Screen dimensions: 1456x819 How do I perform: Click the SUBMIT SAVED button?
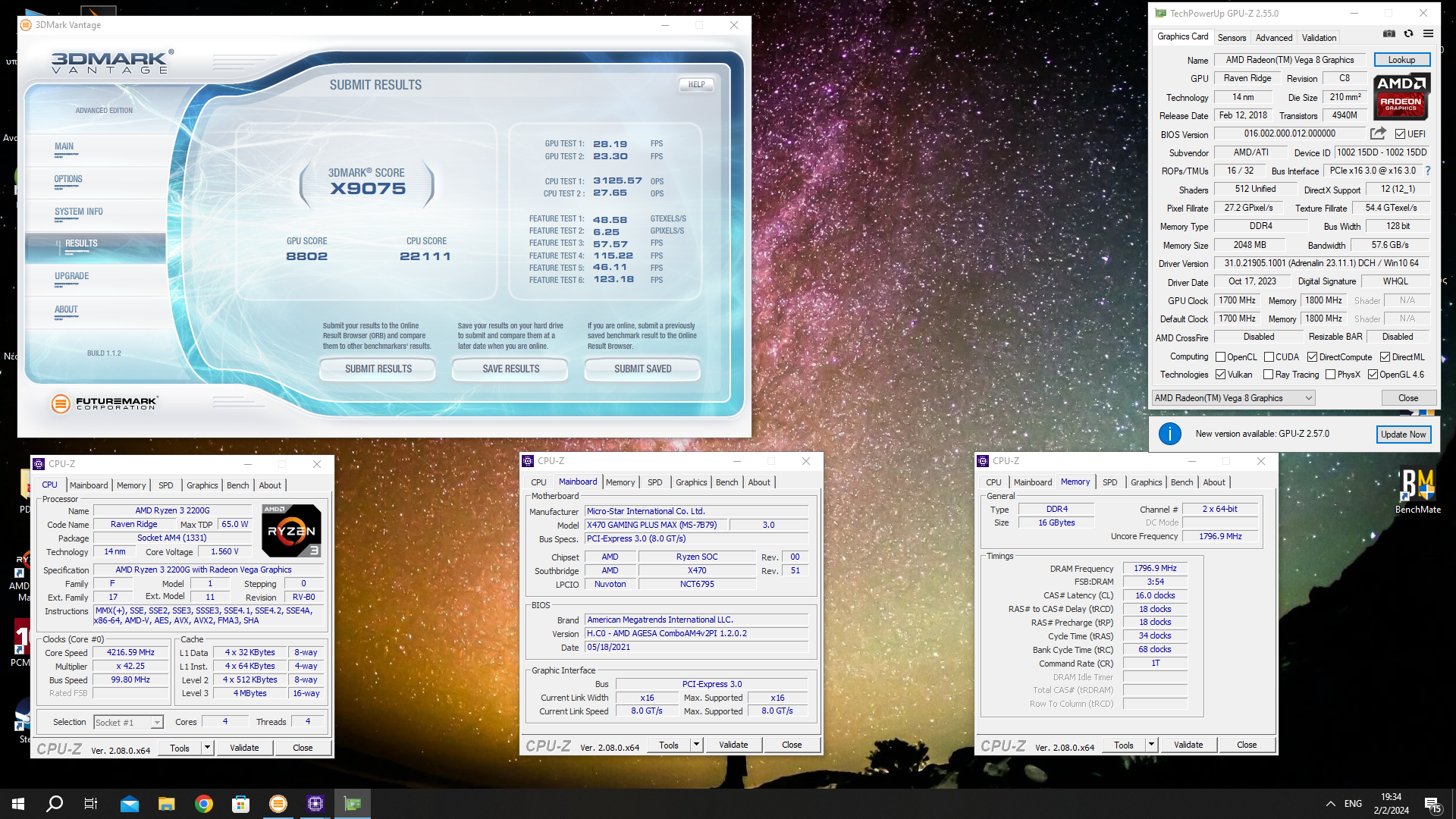[643, 369]
